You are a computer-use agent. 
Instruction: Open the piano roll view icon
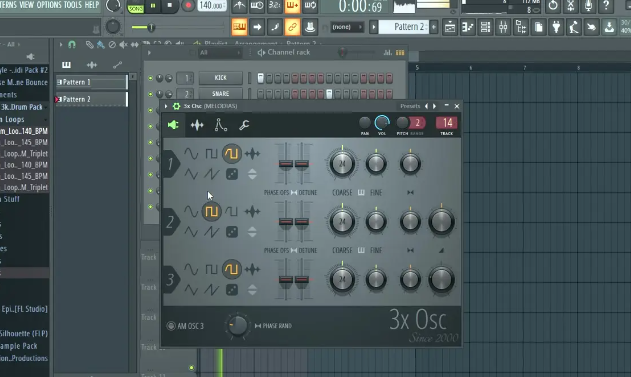[x=468, y=27]
